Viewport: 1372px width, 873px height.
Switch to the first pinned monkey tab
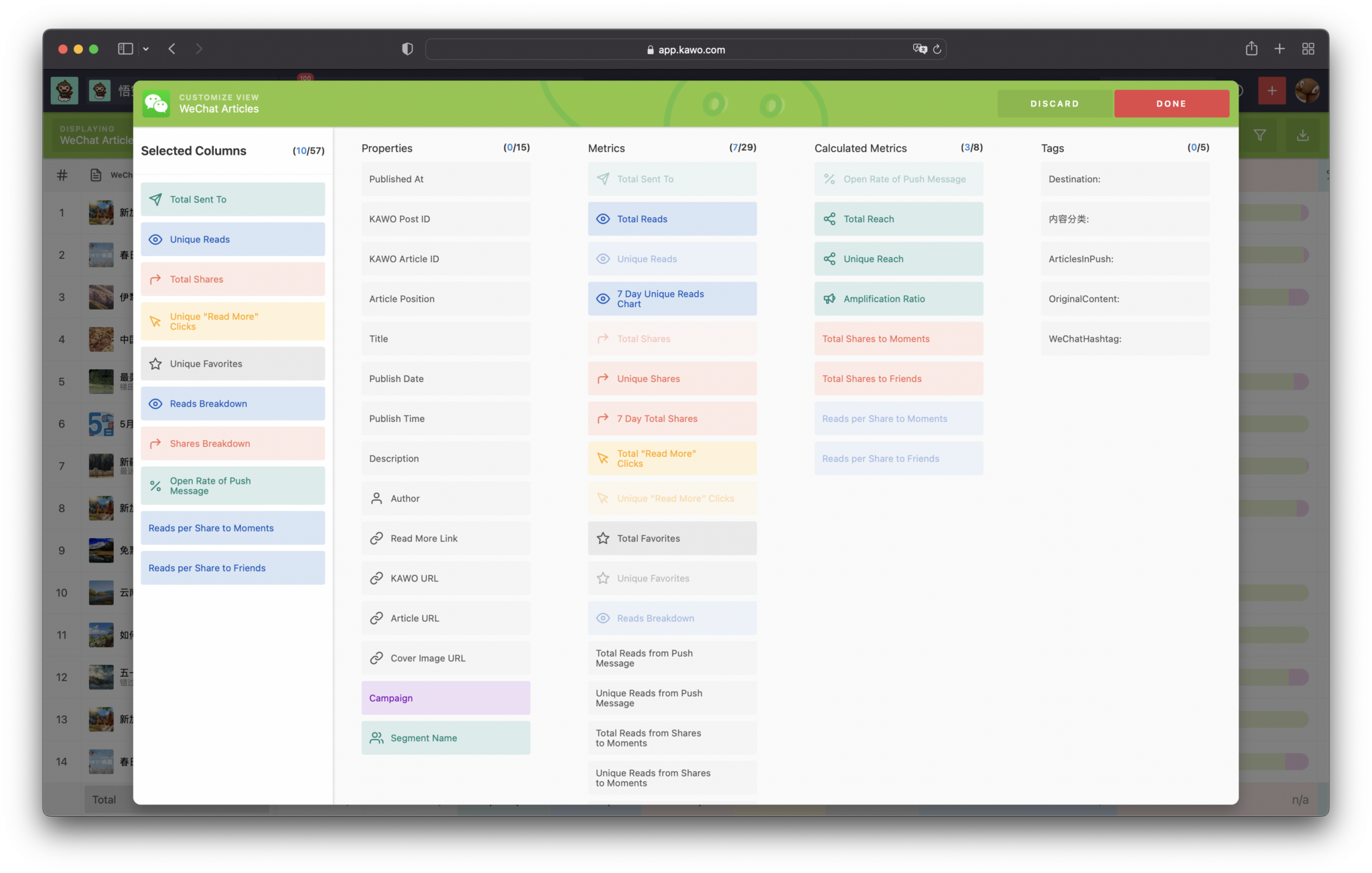point(64,90)
